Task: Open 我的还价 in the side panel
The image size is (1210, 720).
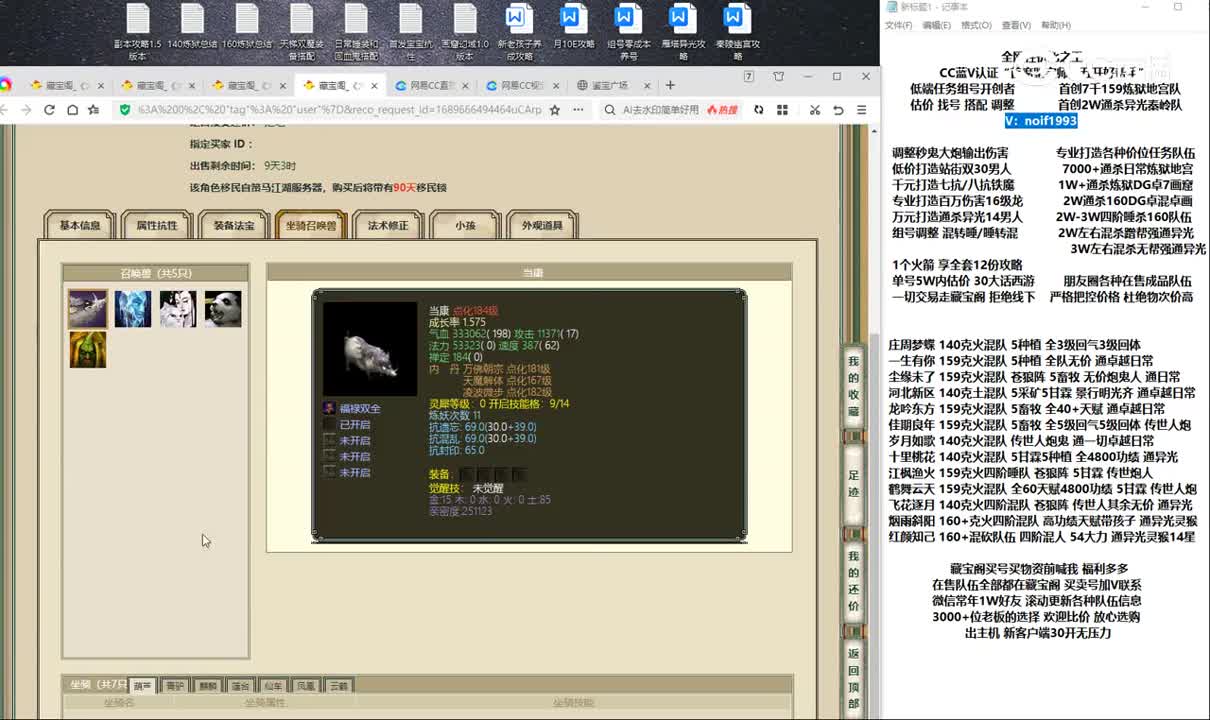Action: tap(853, 581)
